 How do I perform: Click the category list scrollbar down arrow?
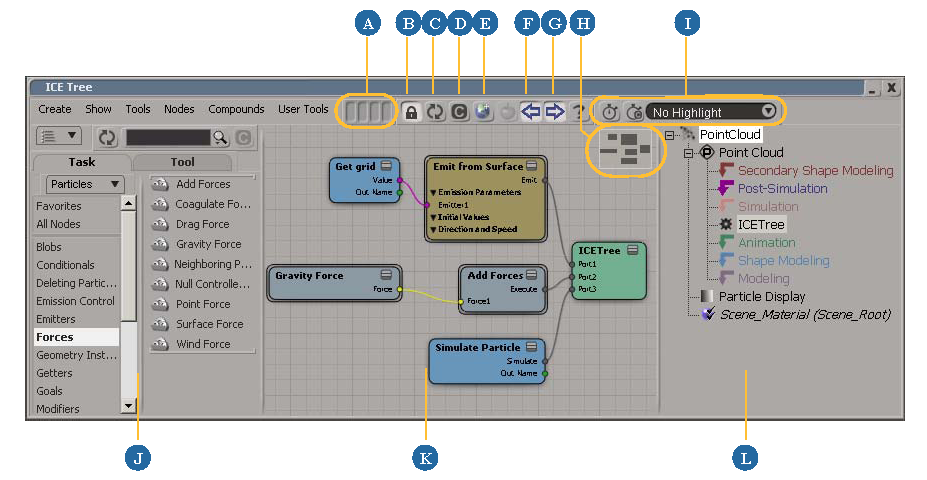127,406
